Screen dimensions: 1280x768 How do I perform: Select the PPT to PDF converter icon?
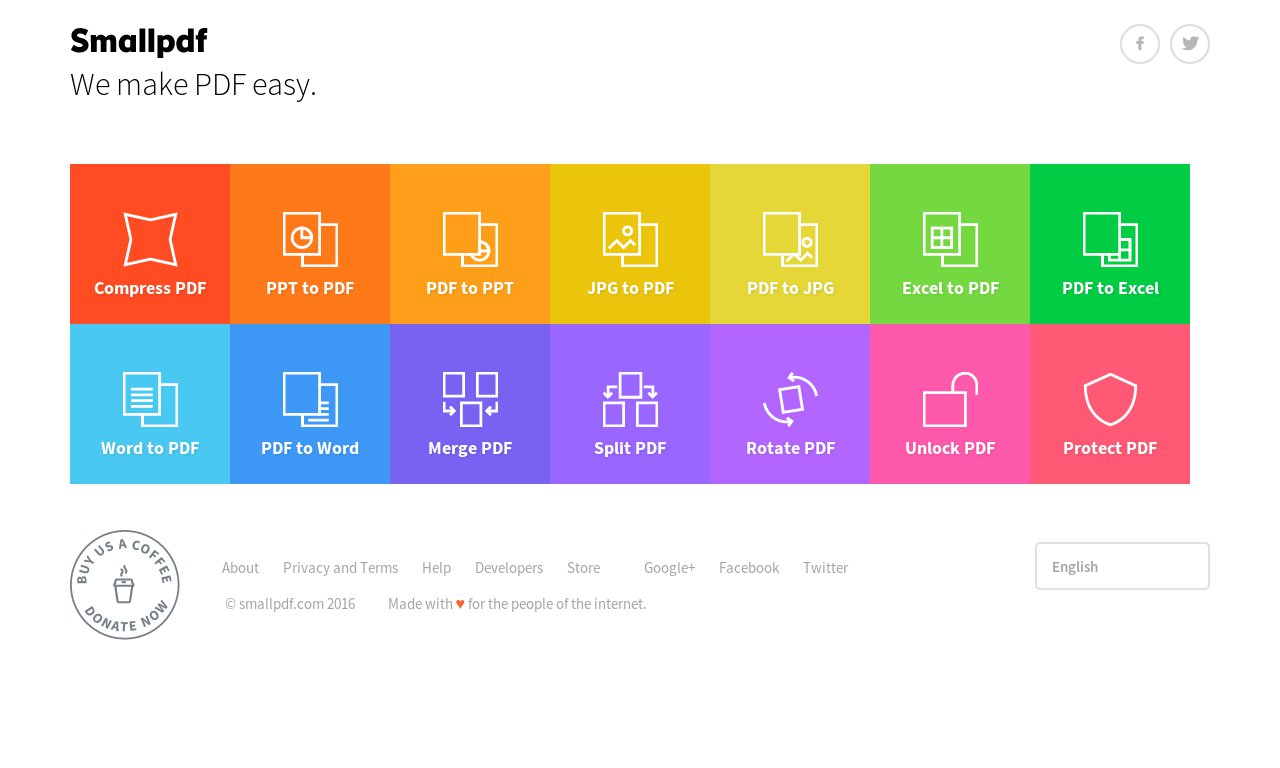310,239
